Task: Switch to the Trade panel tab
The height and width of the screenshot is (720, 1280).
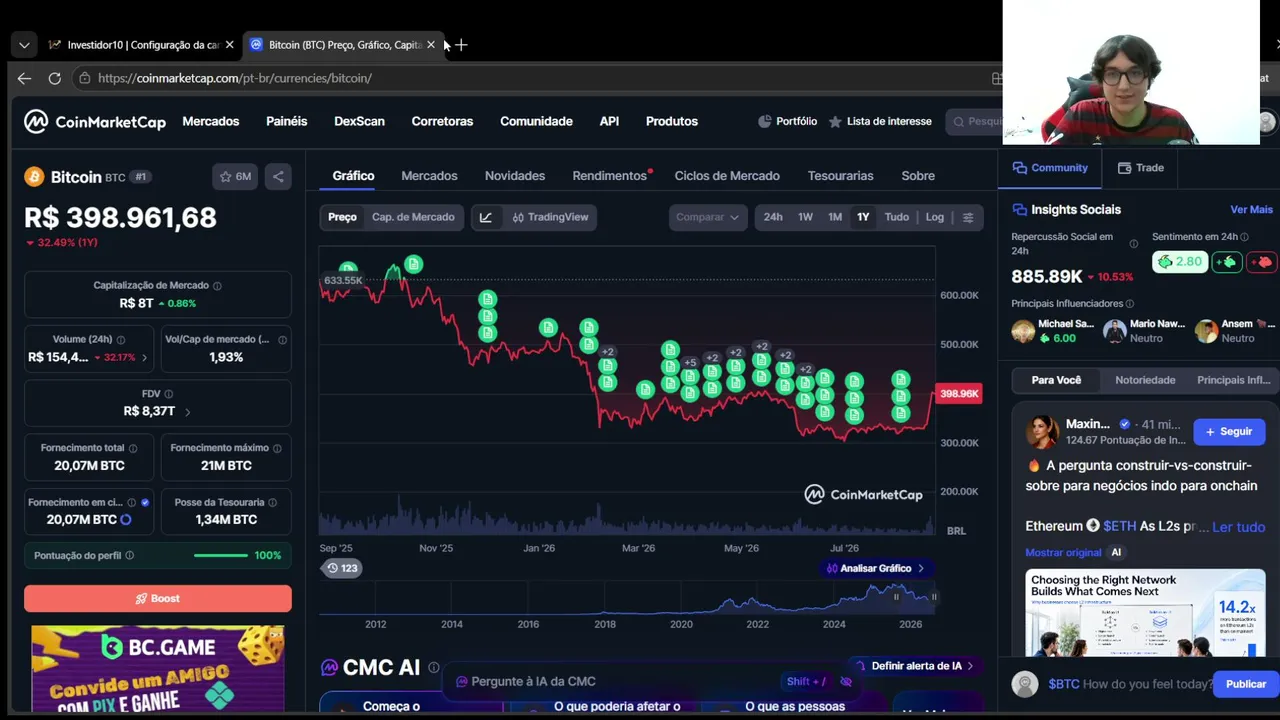Action: pos(1140,168)
